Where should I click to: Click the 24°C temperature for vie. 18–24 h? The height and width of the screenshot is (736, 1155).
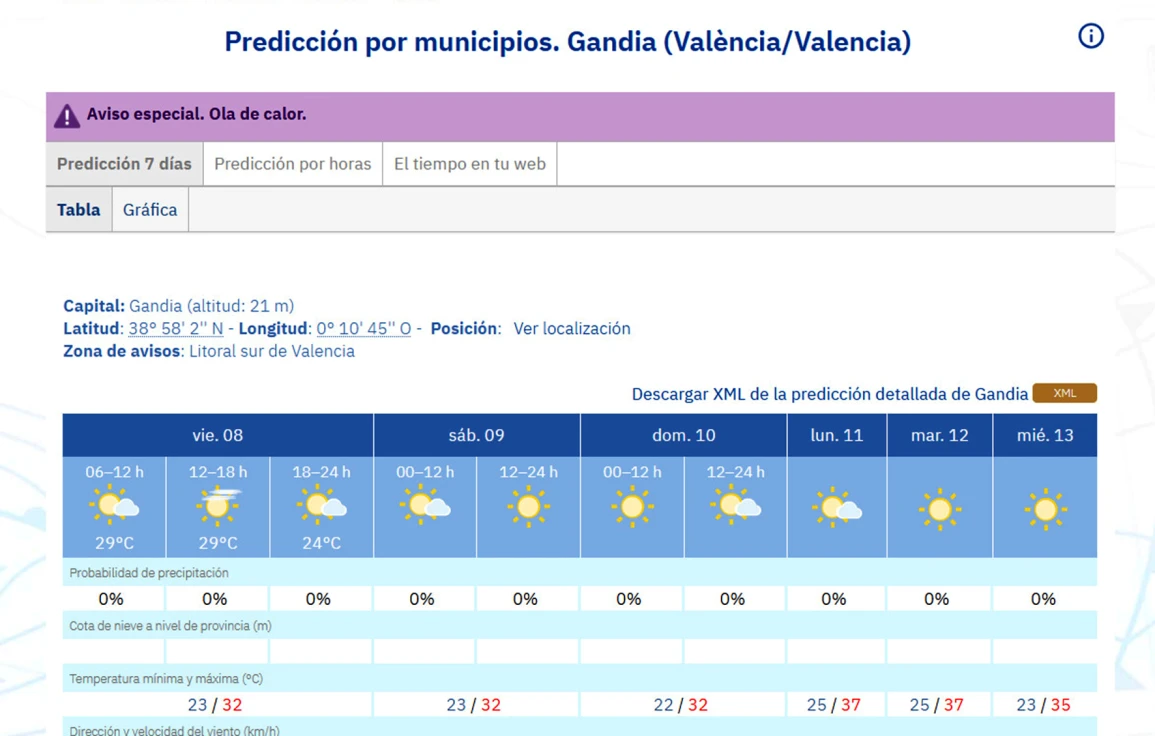point(321,543)
